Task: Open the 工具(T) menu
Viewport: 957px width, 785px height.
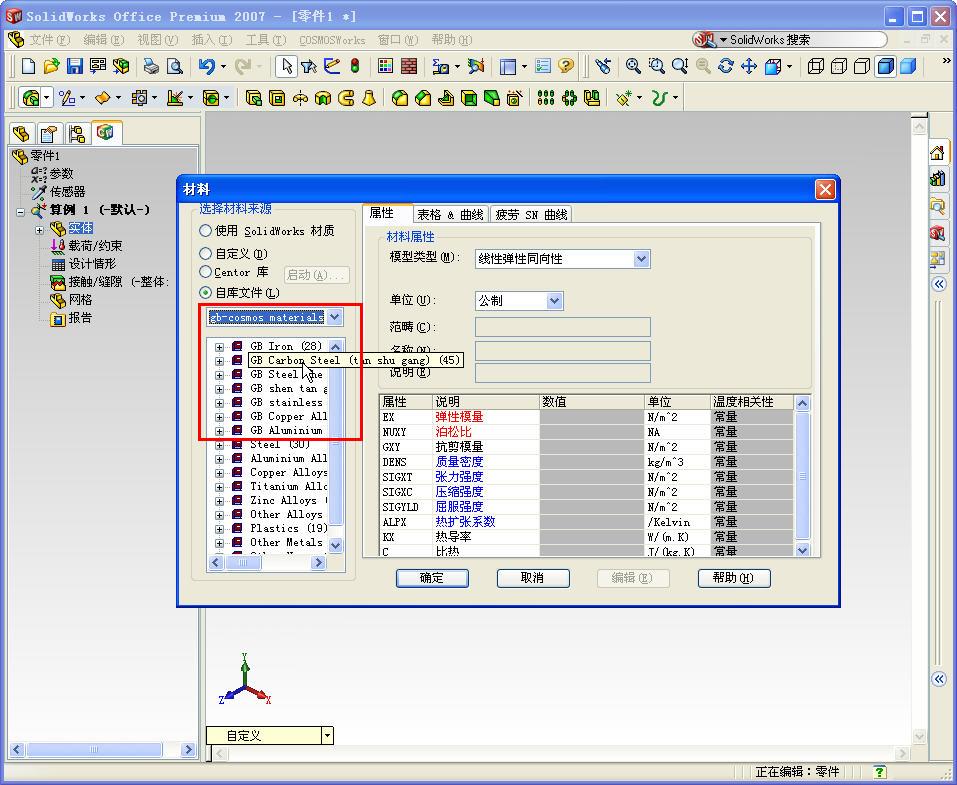Action: [265, 40]
